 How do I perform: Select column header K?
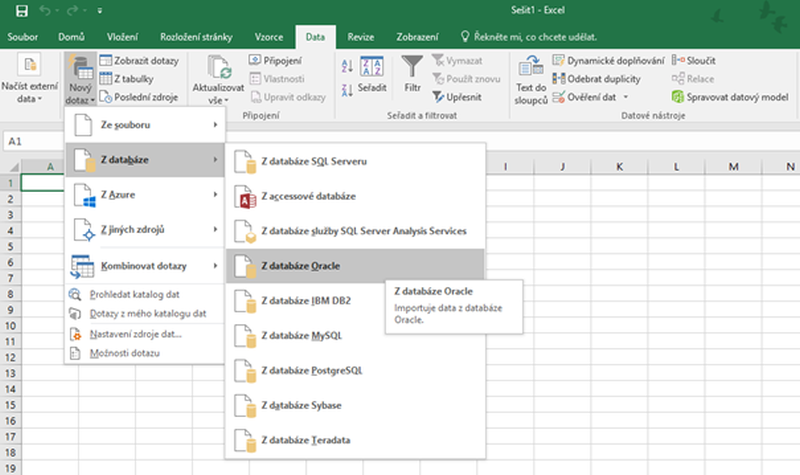point(619,166)
